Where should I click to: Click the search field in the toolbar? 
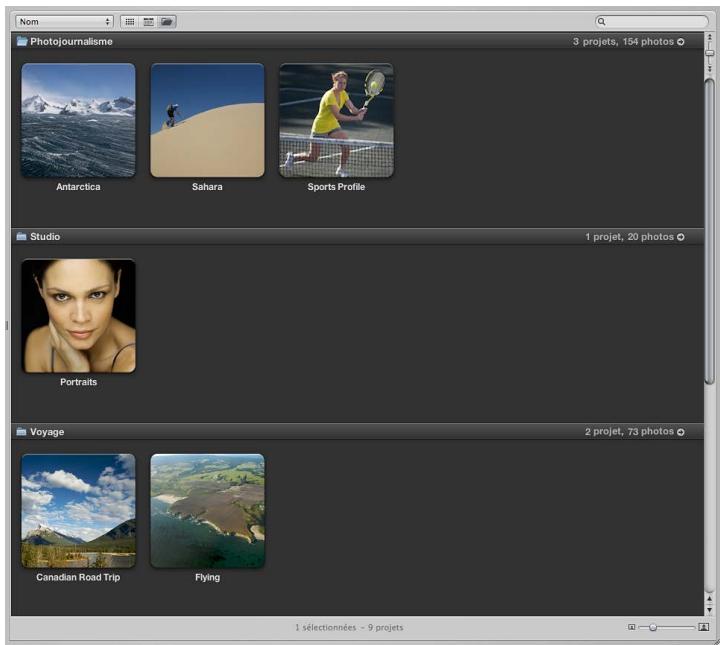pyautogui.click(x=652, y=22)
